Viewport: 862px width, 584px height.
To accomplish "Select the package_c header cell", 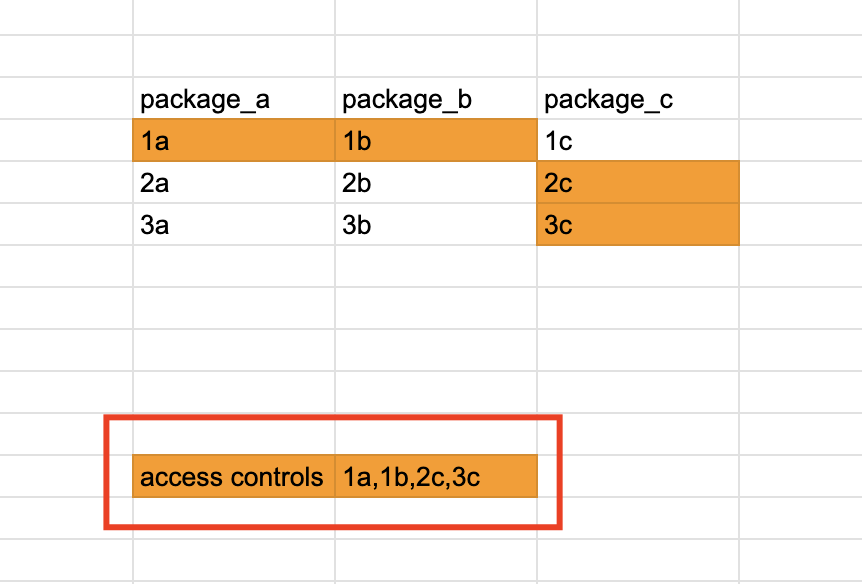I will point(638,98).
